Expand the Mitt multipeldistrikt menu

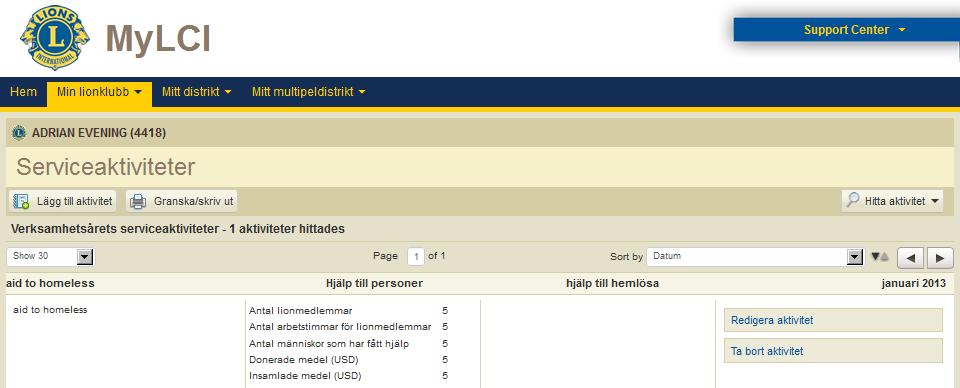(x=309, y=92)
